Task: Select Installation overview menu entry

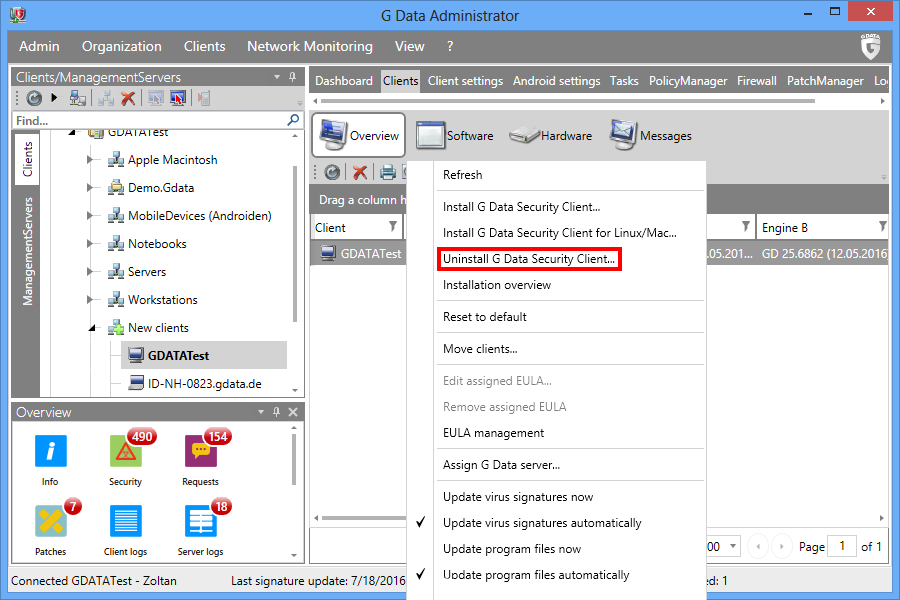Action: click(496, 285)
